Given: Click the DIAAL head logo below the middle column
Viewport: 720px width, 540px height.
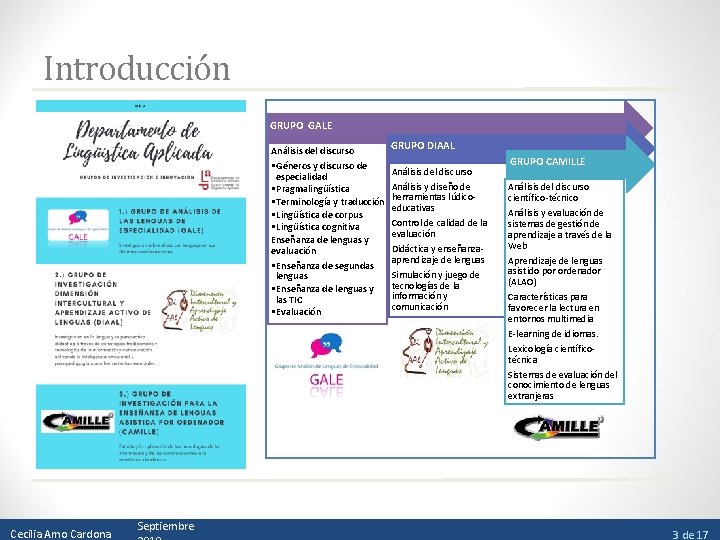Looking at the screenshot, I should coord(444,351).
